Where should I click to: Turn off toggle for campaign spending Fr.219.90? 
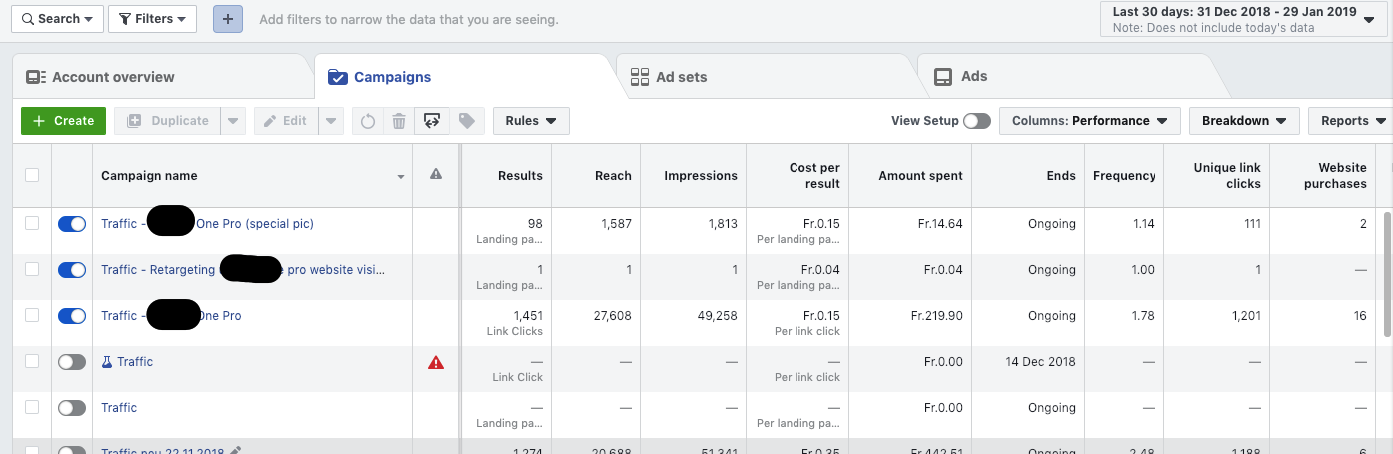(x=72, y=316)
